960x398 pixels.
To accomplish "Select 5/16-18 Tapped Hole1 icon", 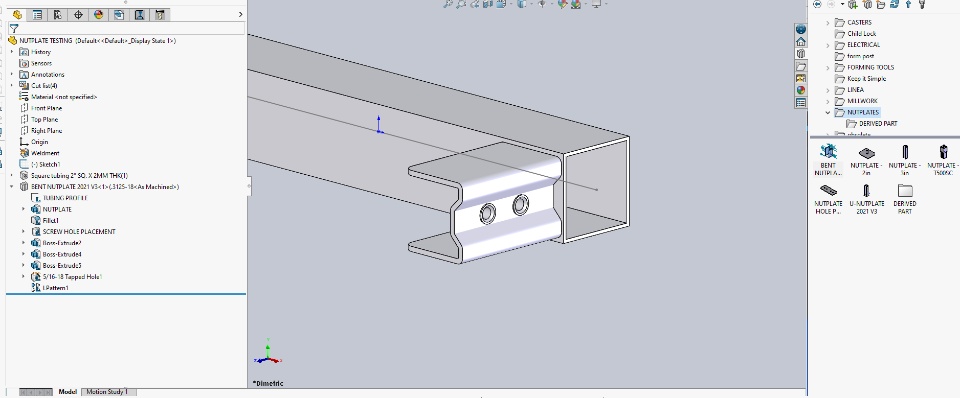I will tap(36, 277).
